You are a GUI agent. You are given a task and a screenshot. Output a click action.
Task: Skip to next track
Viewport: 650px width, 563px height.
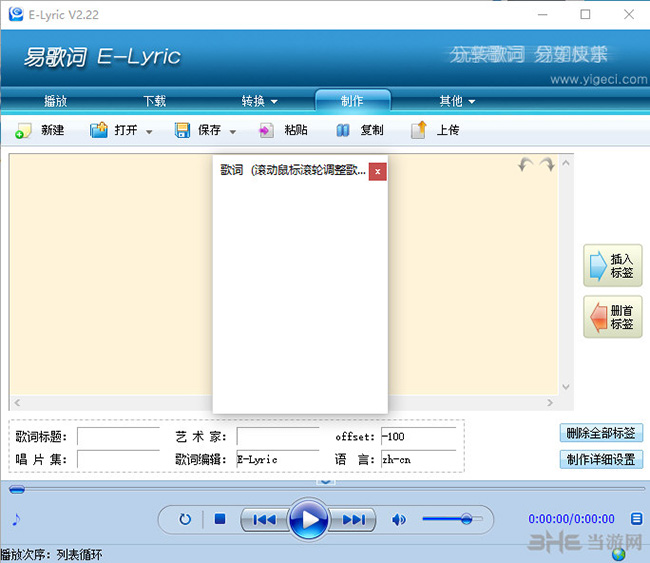click(354, 519)
